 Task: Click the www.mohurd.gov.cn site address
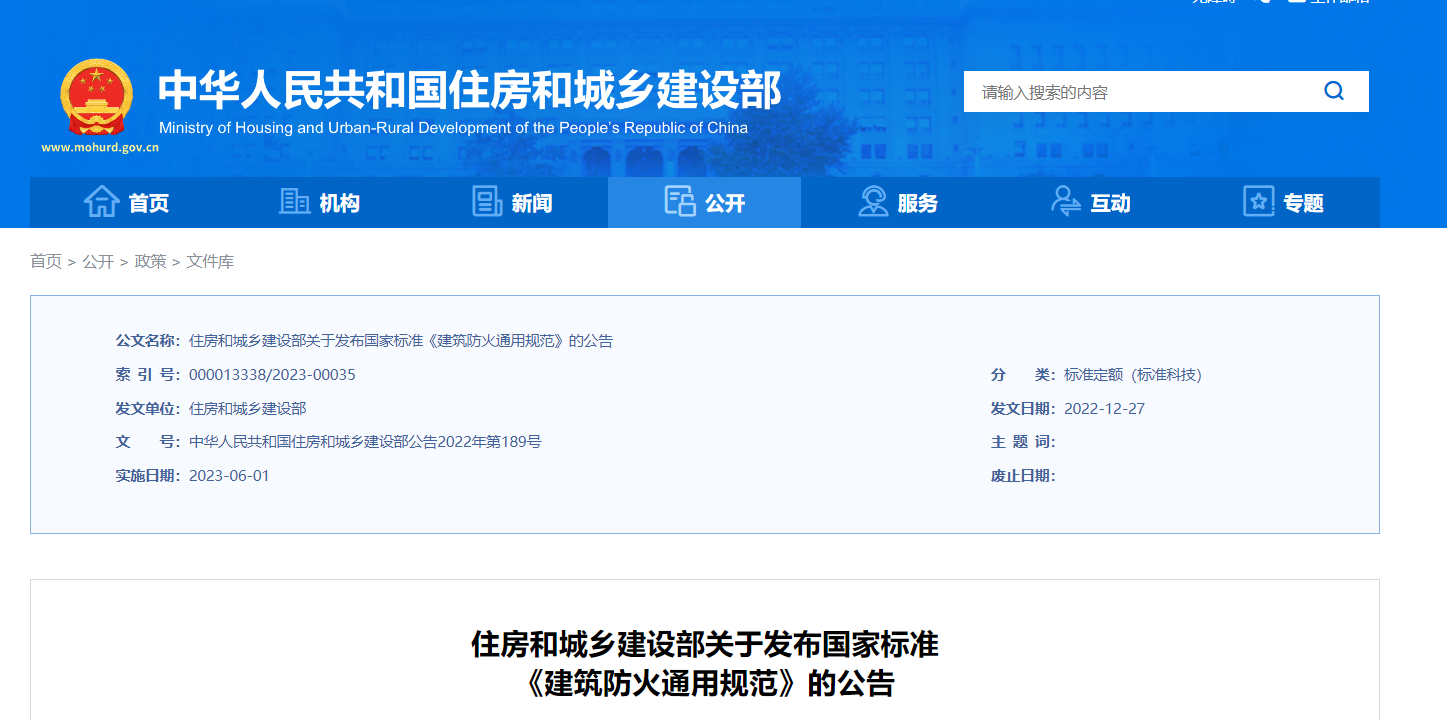100,148
